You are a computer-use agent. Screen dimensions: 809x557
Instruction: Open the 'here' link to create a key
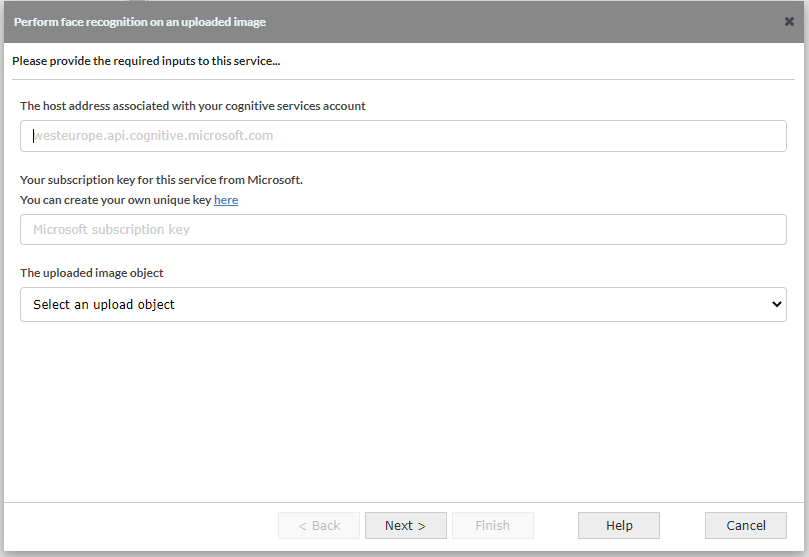226,200
